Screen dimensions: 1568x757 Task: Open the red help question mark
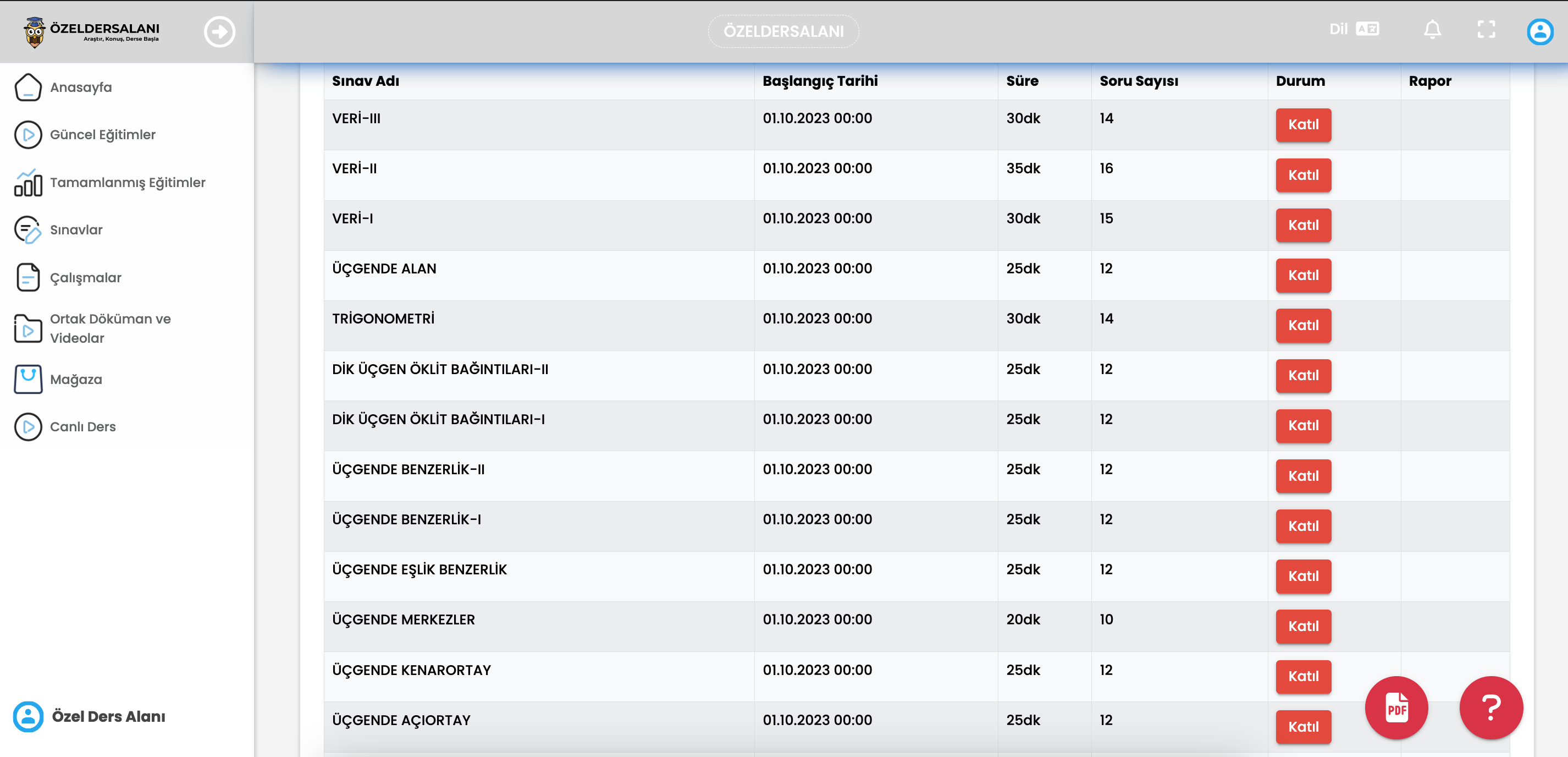[1490, 707]
